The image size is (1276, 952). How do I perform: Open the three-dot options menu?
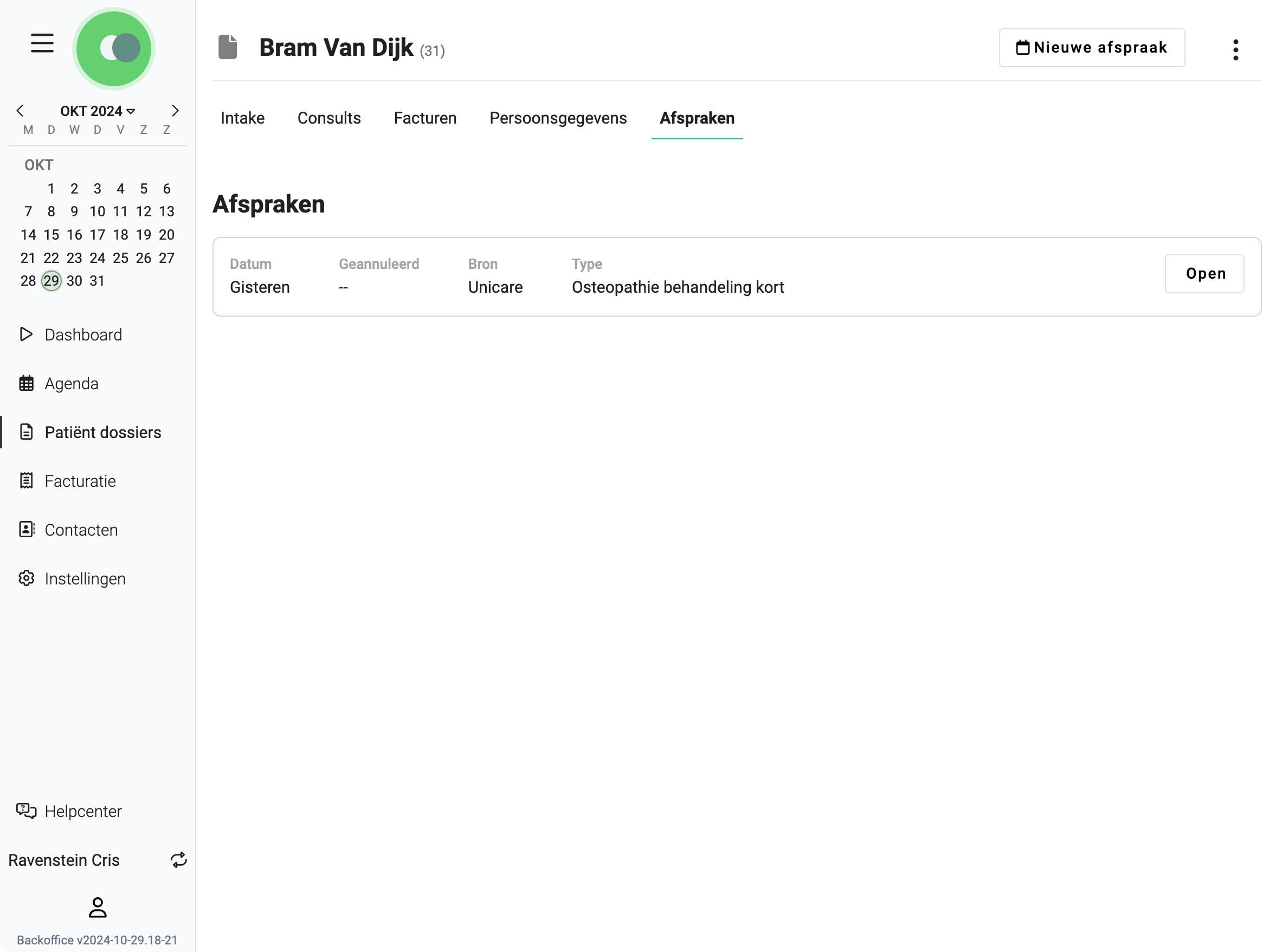tap(1235, 49)
